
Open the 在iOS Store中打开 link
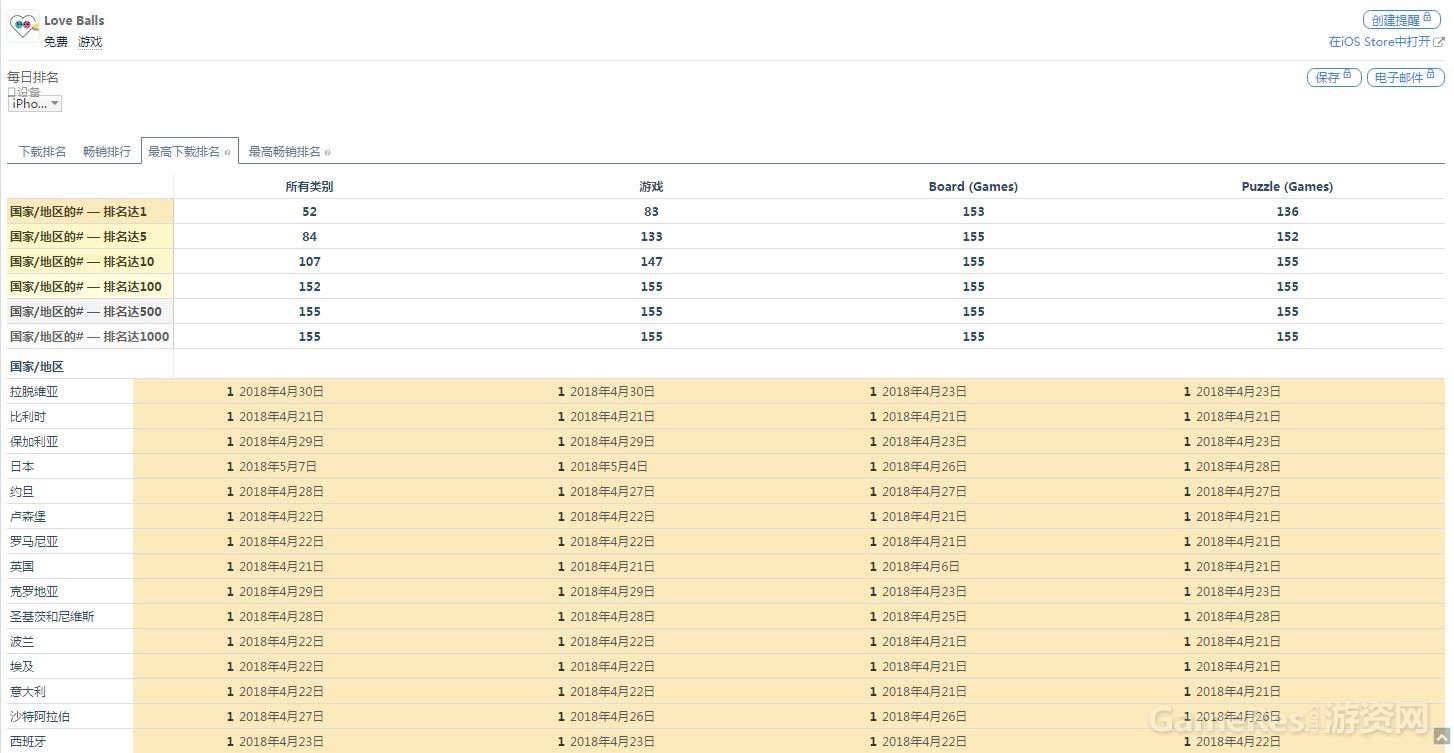pos(1386,42)
